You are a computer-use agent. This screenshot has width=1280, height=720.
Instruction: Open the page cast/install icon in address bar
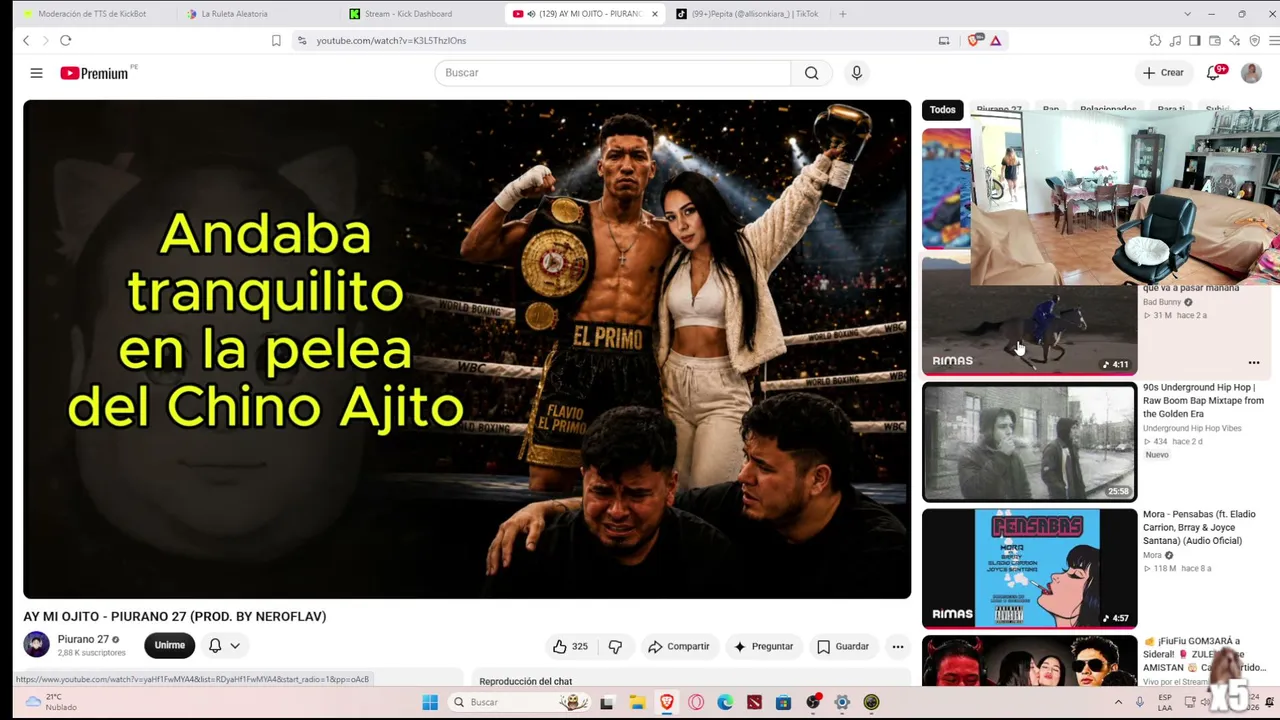(944, 40)
